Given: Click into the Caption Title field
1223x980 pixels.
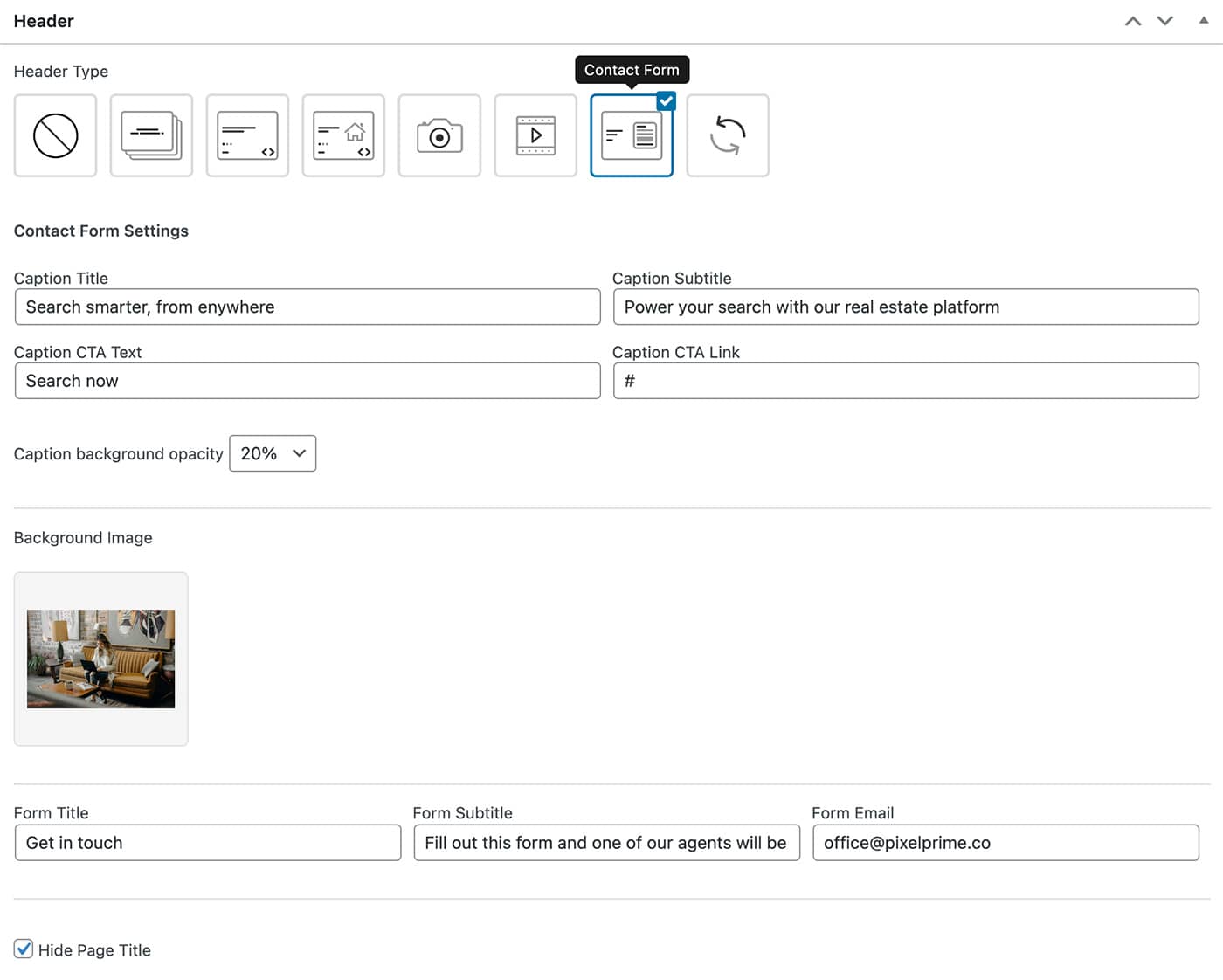Looking at the screenshot, I should [307, 307].
